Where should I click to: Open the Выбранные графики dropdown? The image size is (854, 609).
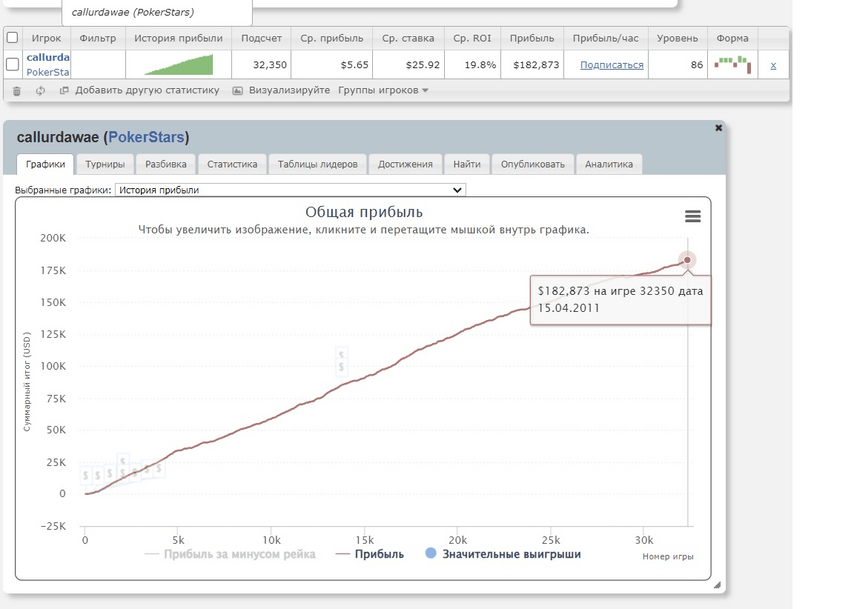coord(290,190)
